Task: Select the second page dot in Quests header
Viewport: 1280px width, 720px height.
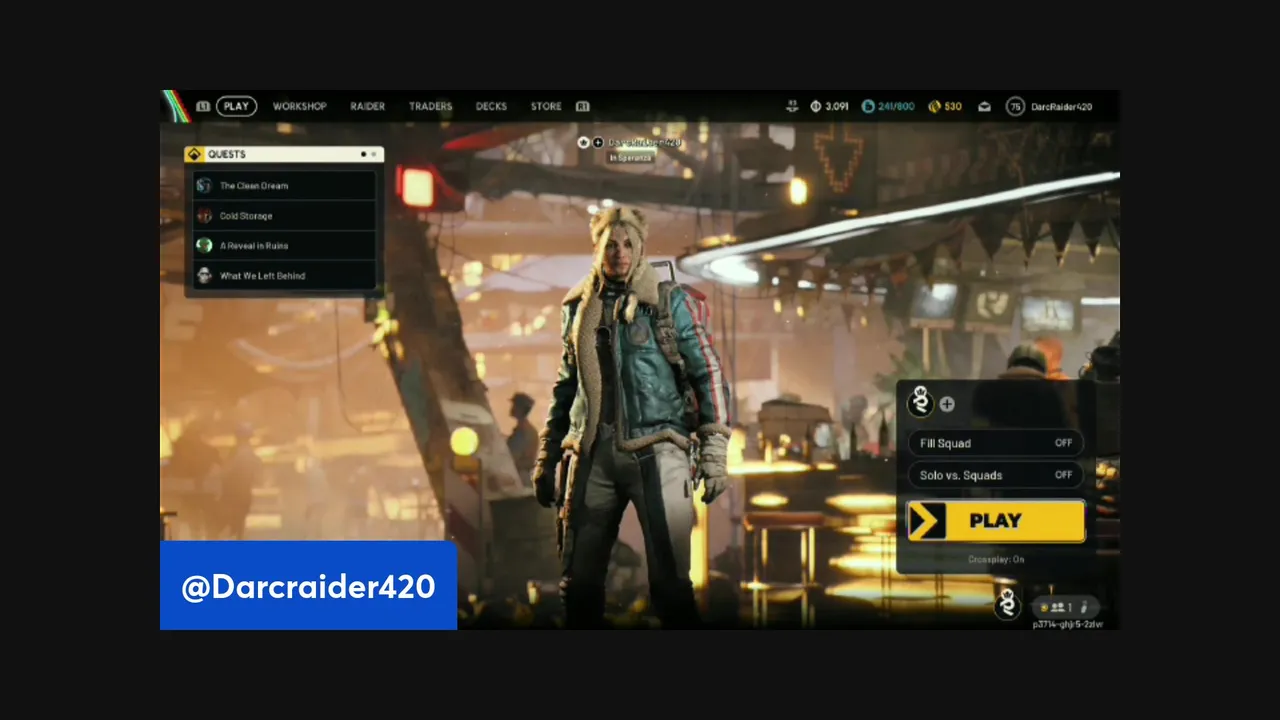Action: (374, 154)
